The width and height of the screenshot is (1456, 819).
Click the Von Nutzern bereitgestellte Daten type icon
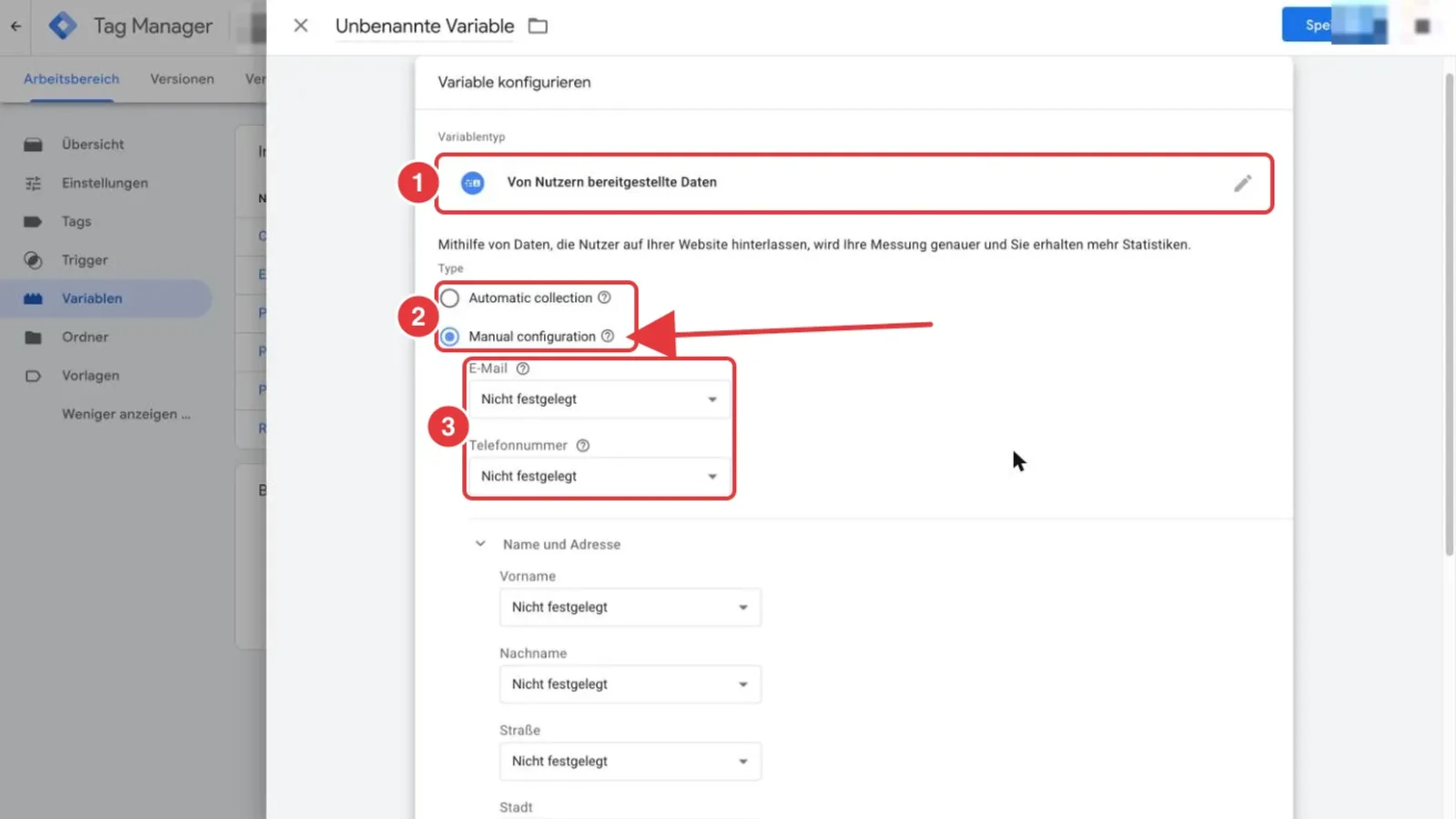(472, 183)
